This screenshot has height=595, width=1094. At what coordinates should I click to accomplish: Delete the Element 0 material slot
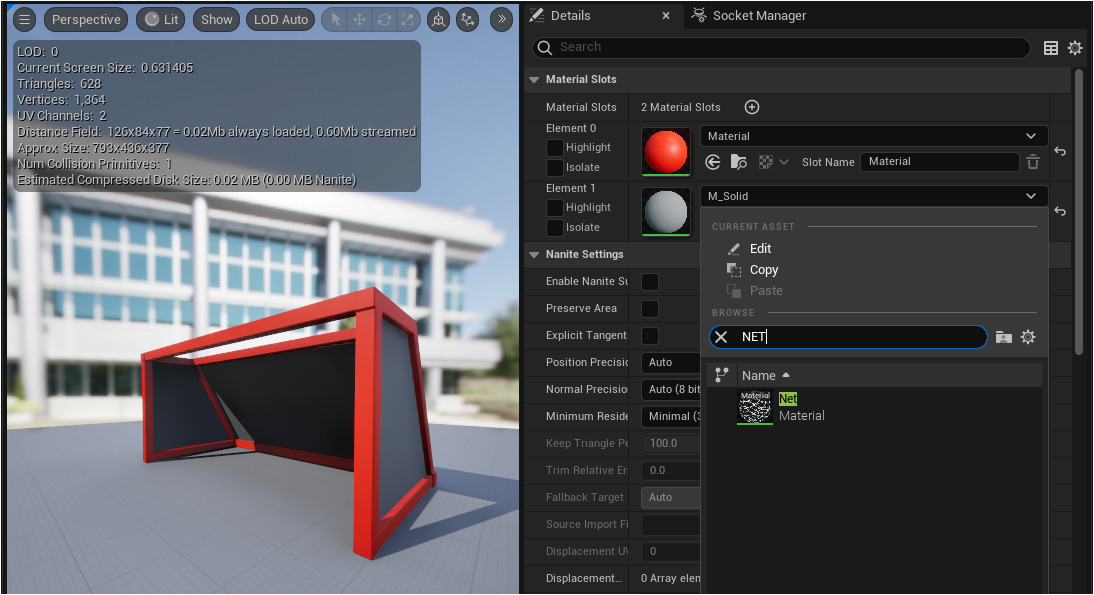click(1033, 162)
